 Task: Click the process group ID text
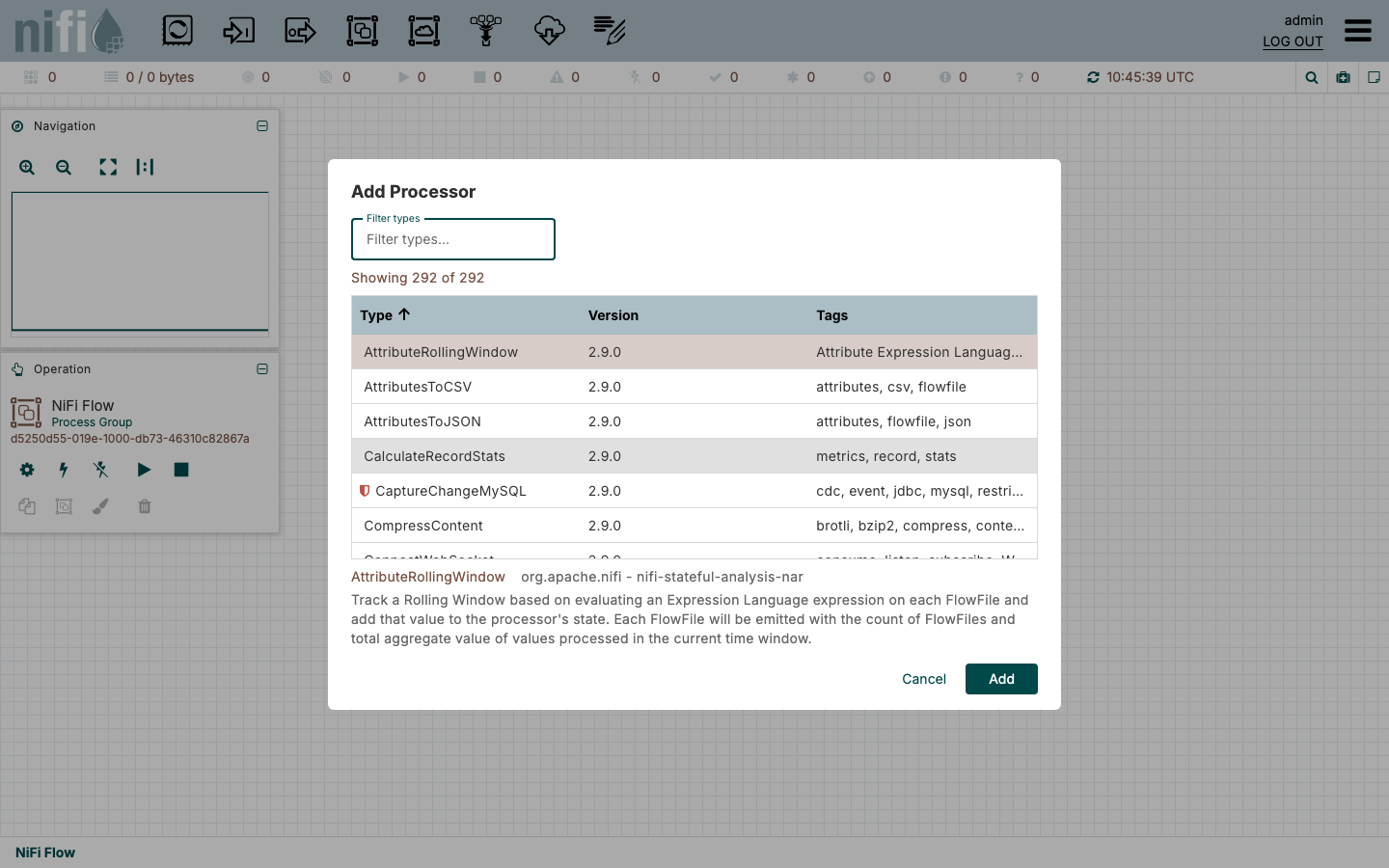[x=130, y=439]
